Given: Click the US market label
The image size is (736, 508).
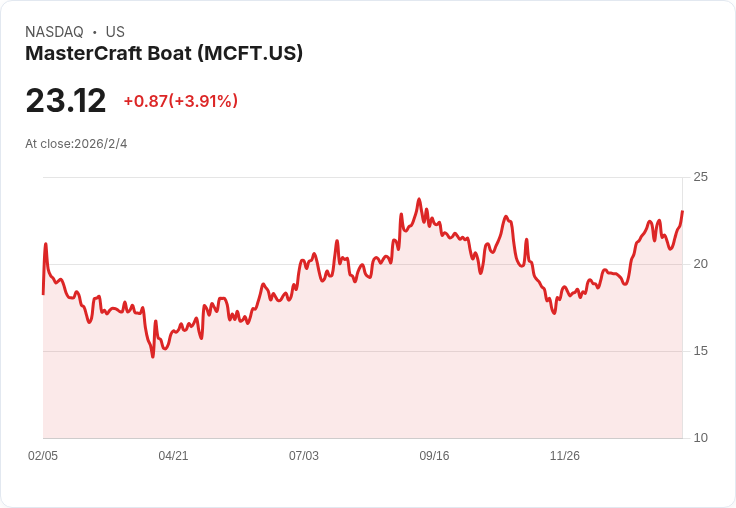Looking at the screenshot, I should 115,32.
